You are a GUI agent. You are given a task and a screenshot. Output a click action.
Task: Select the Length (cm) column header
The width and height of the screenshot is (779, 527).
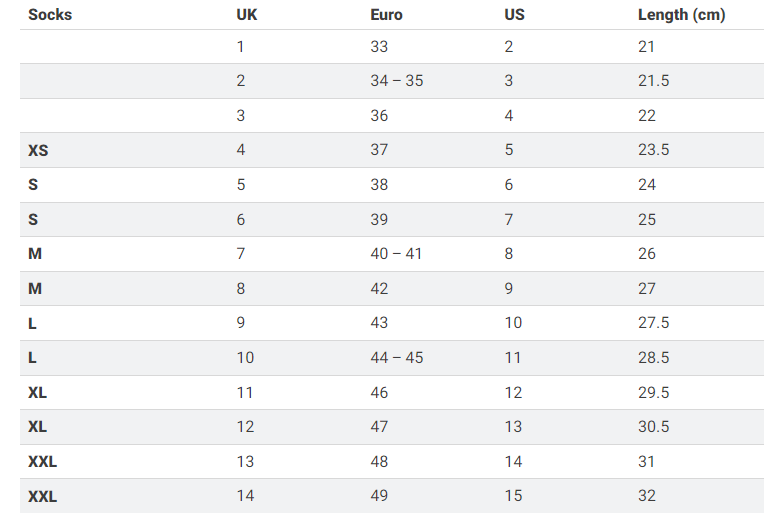tap(681, 15)
